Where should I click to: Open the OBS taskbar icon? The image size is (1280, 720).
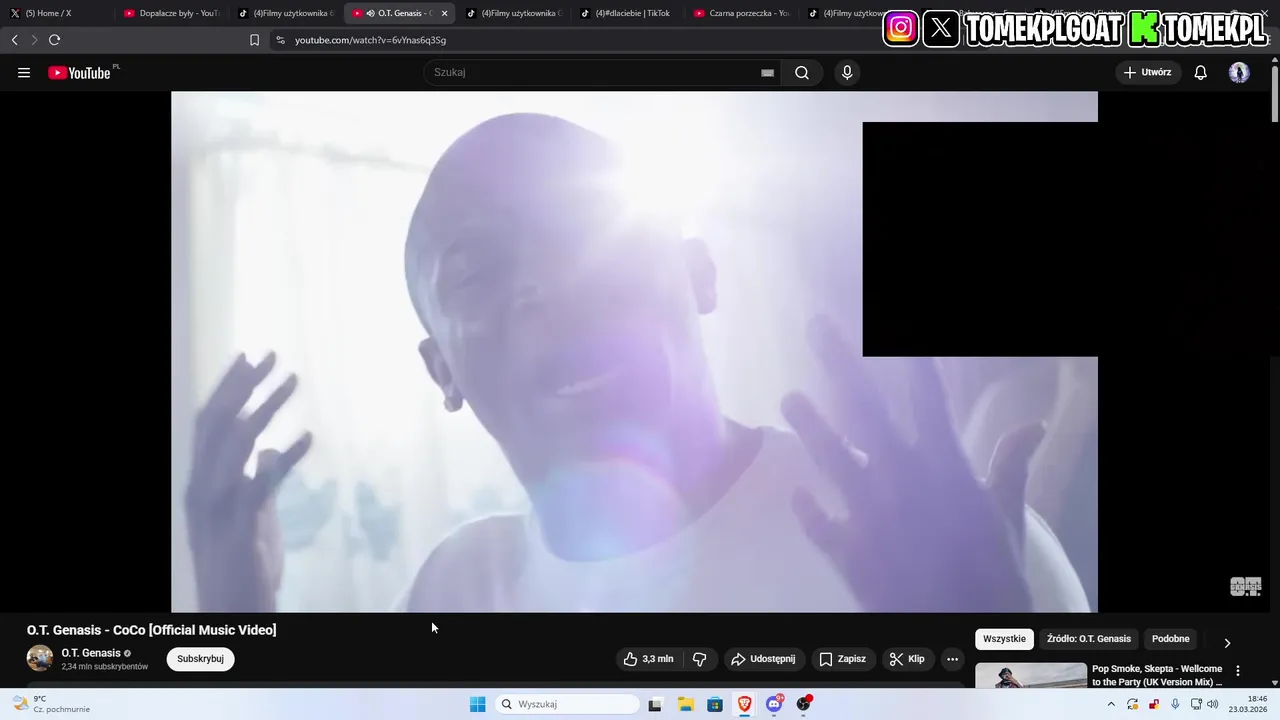pos(804,704)
